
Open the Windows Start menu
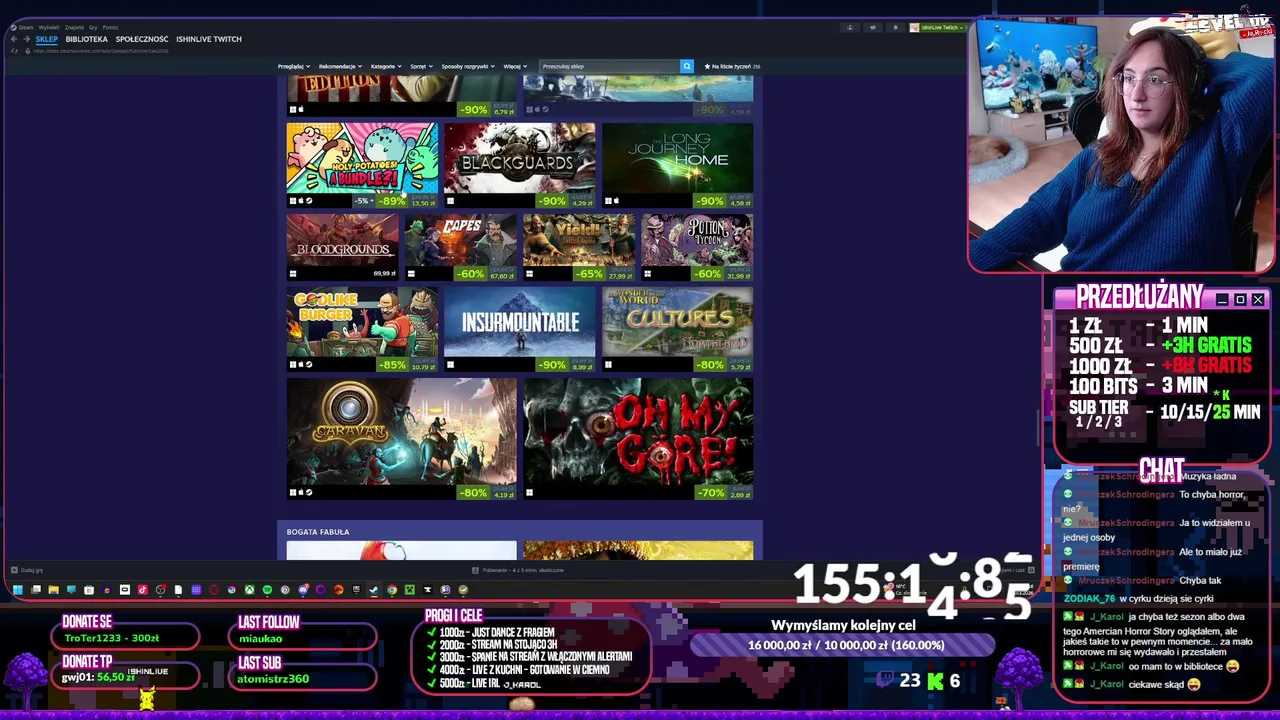coord(18,590)
